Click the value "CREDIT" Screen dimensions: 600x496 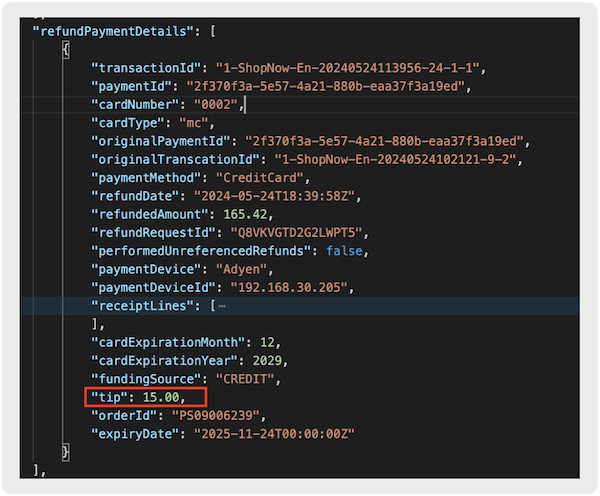pos(245,379)
